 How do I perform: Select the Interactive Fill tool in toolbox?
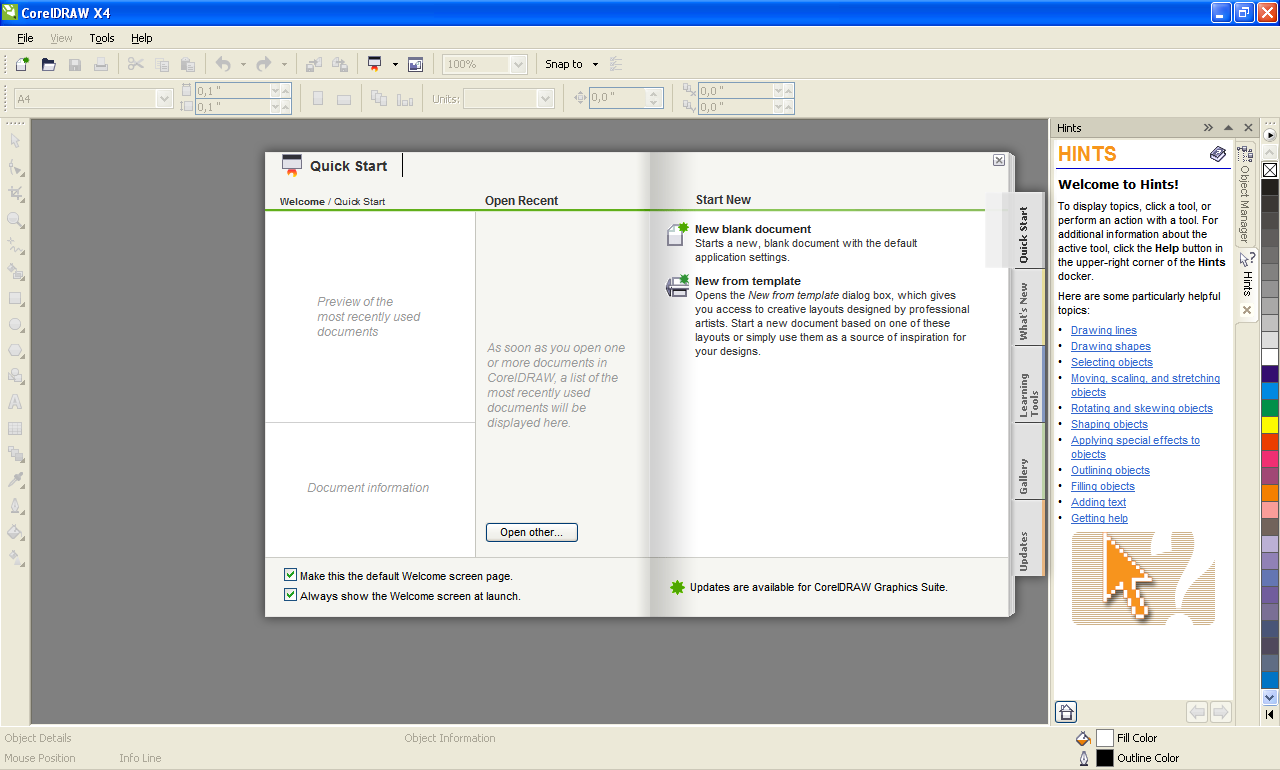click(16, 558)
